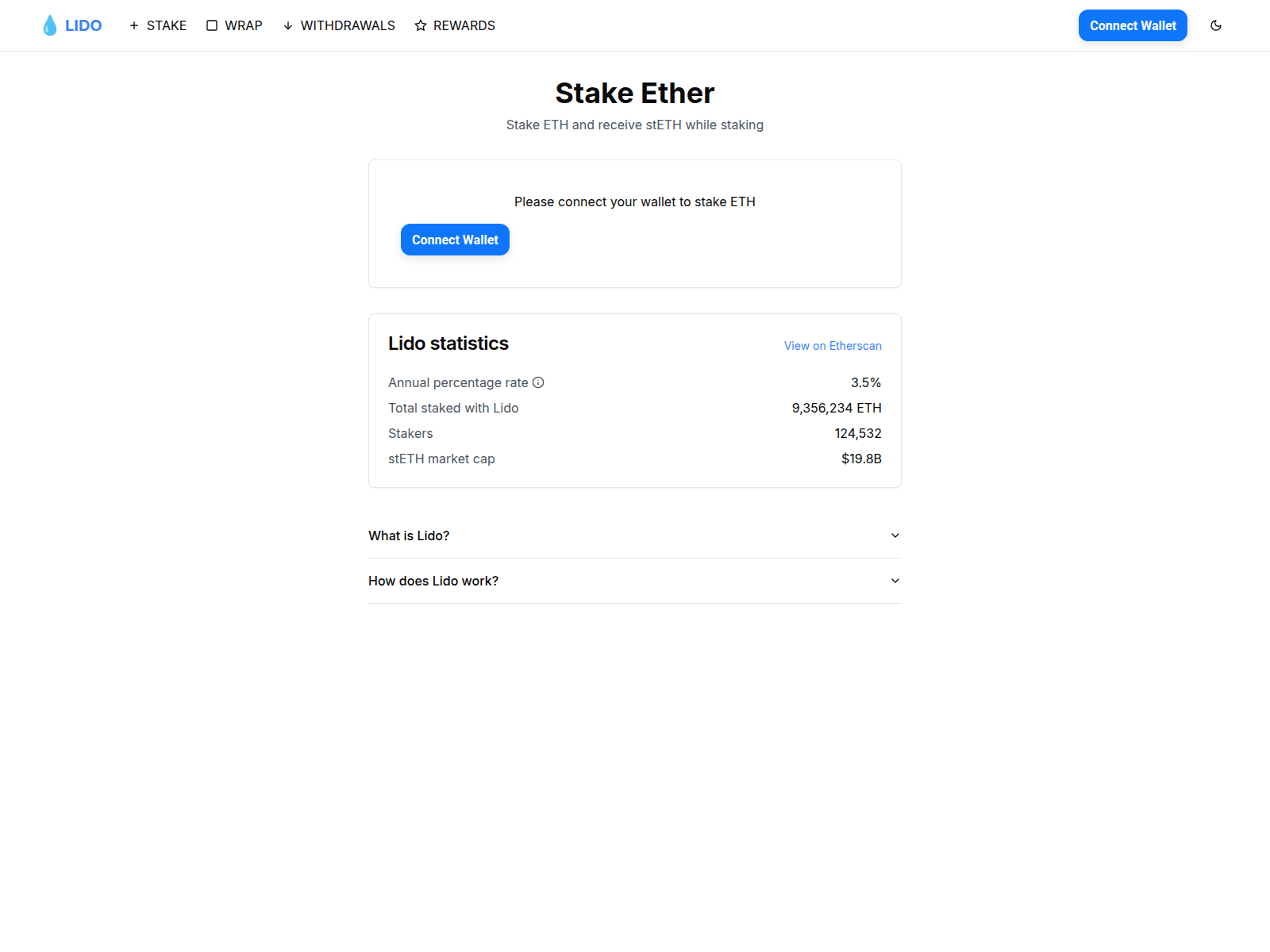Click Connect Wallet in the top header
This screenshot has width=1270, height=952.
tap(1133, 25)
